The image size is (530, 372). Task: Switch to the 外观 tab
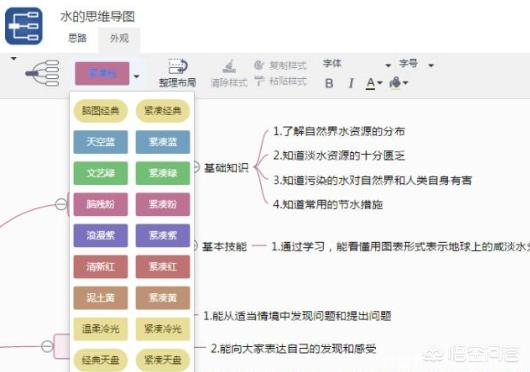(119, 39)
